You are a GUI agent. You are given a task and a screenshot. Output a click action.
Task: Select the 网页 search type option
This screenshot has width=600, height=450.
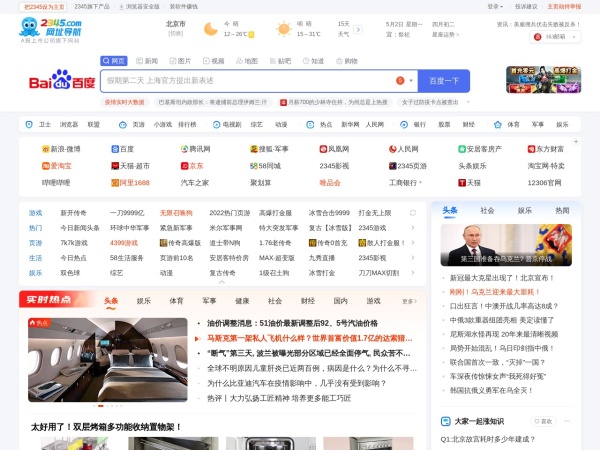point(115,60)
